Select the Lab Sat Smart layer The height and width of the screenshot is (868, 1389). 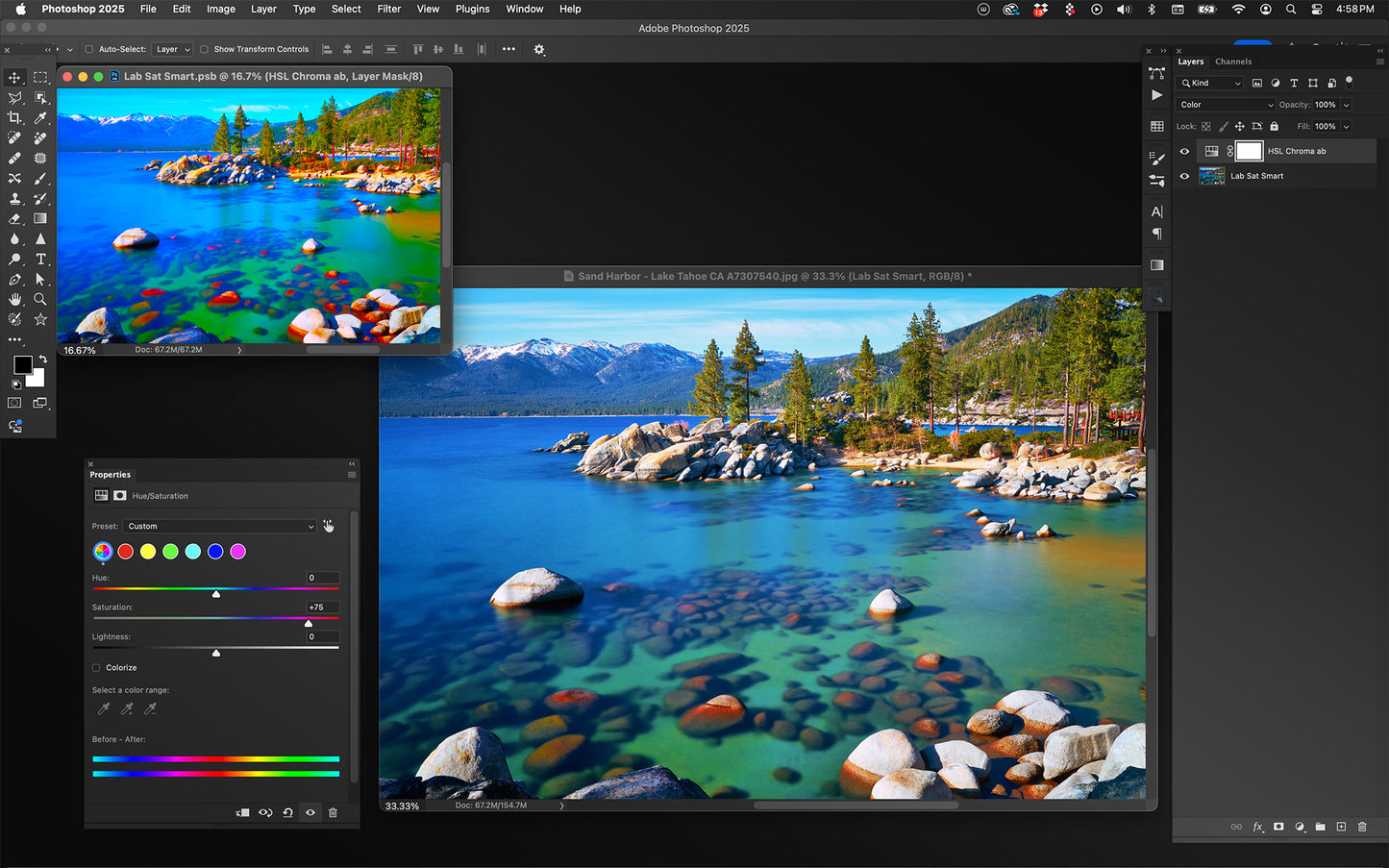(x=1257, y=176)
